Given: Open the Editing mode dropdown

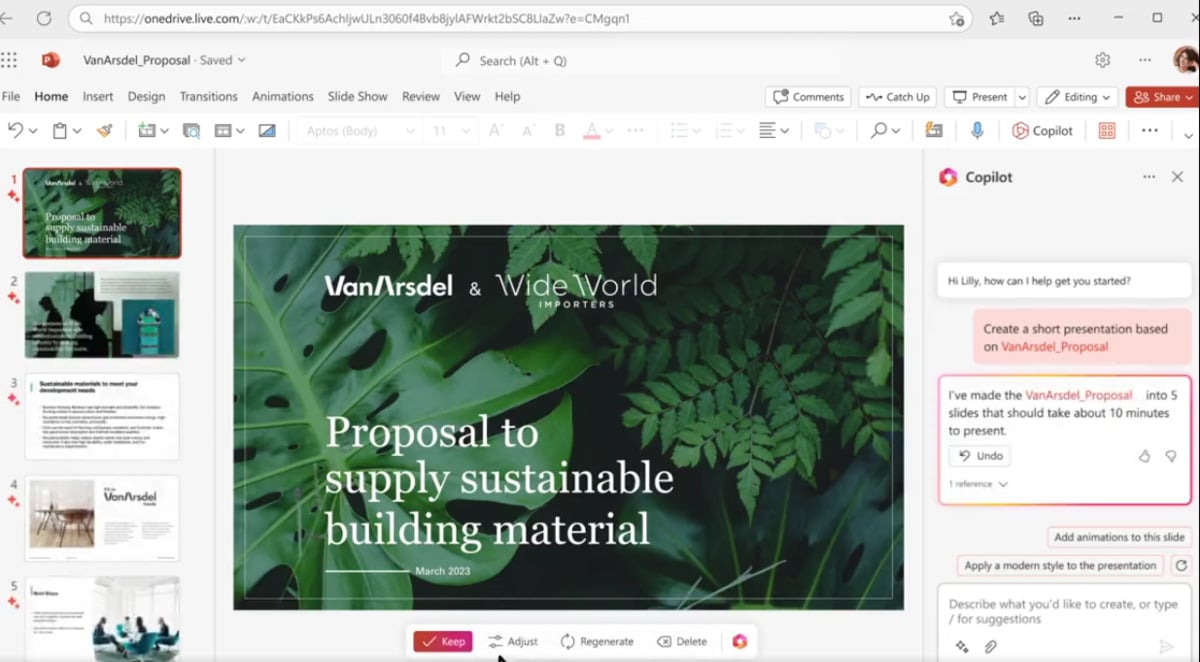Looking at the screenshot, I should tap(1077, 97).
